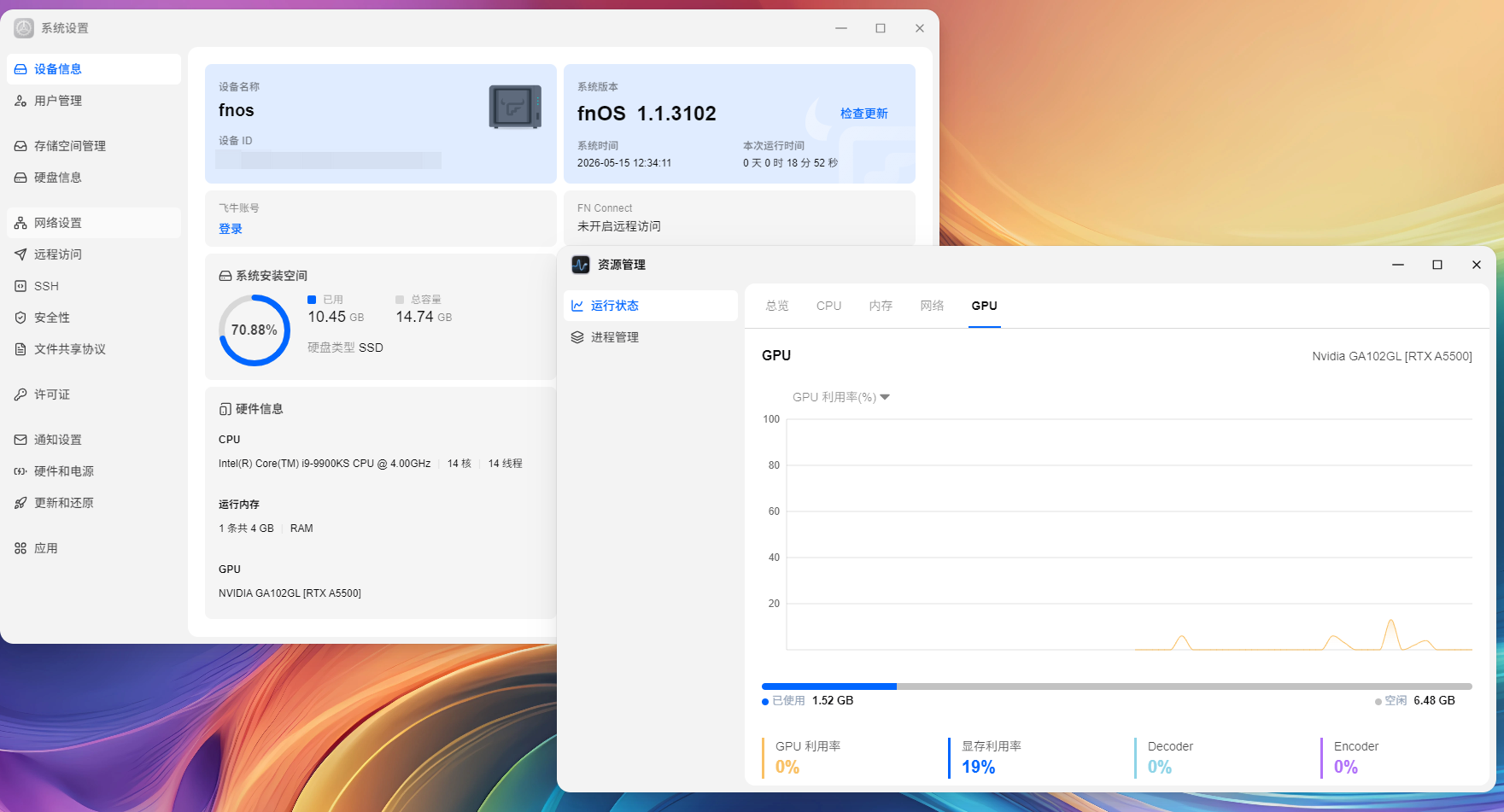This screenshot has height=812, width=1504.
Task: Switch to 内存 tab
Action: tap(881, 306)
